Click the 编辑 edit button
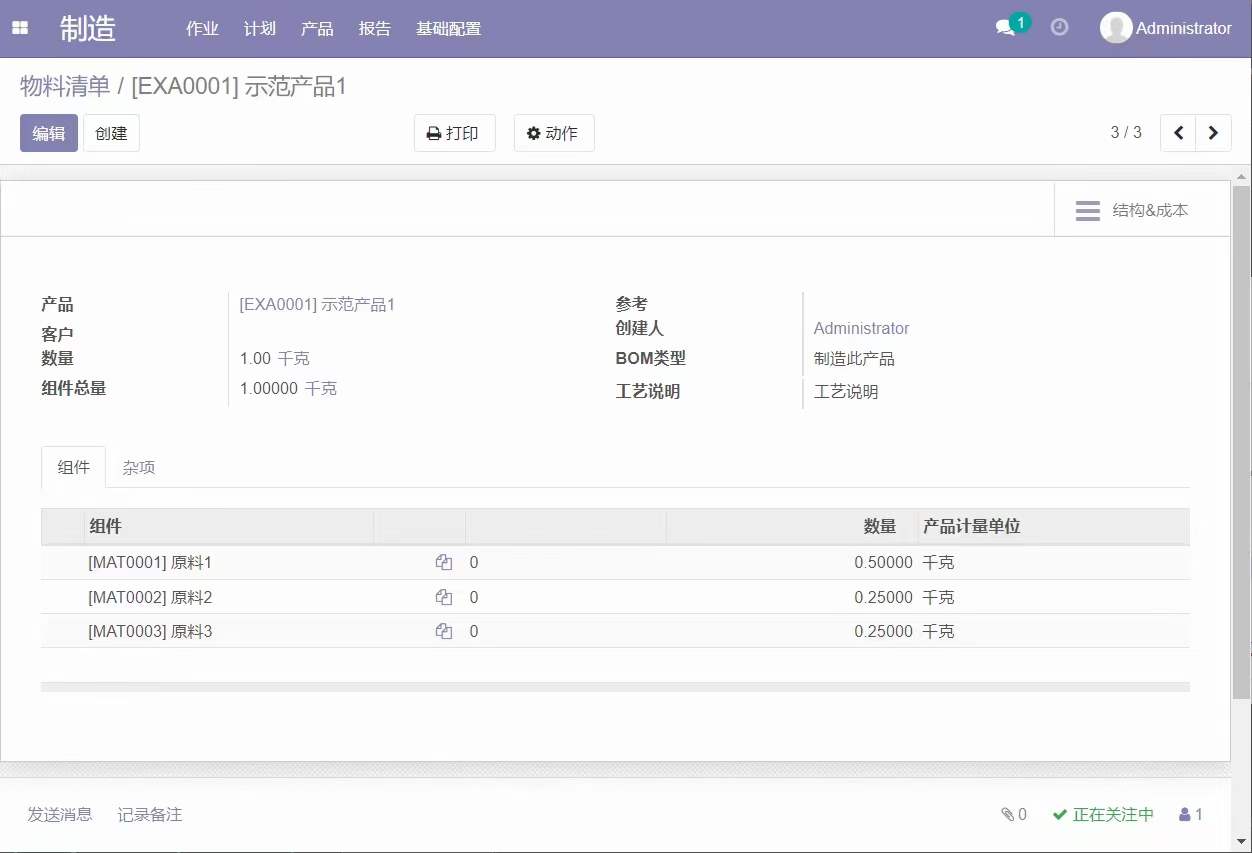This screenshot has width=1252, height=853. coord(48,133)
